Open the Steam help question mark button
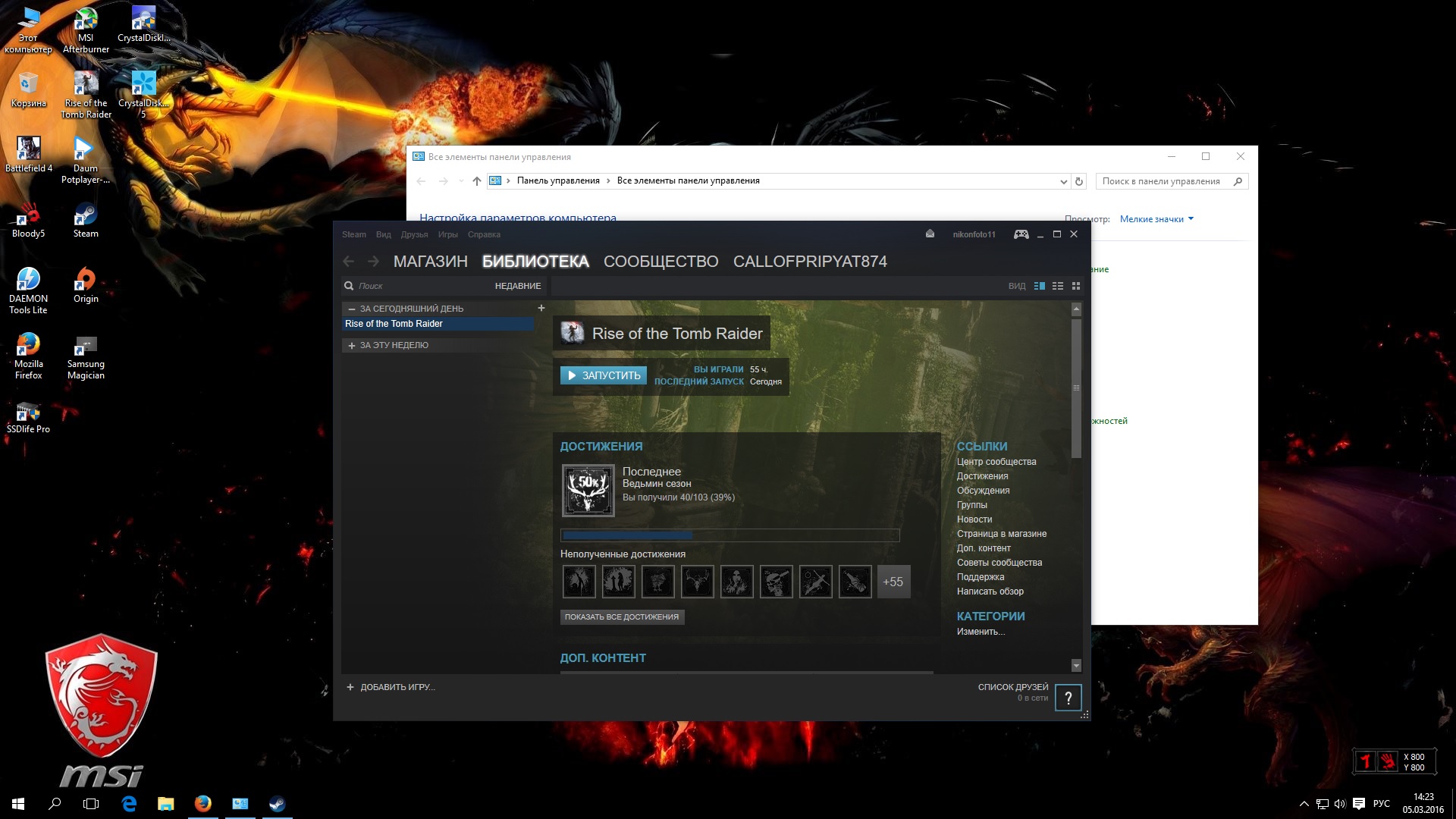Image resolution: width=1456 pixels, height=819 pixels. click(1068, 698)
